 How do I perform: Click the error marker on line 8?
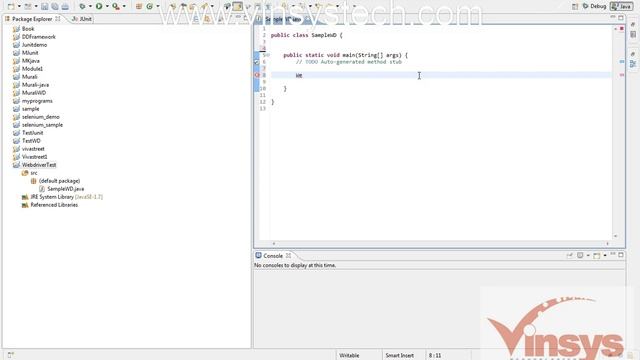257,75
